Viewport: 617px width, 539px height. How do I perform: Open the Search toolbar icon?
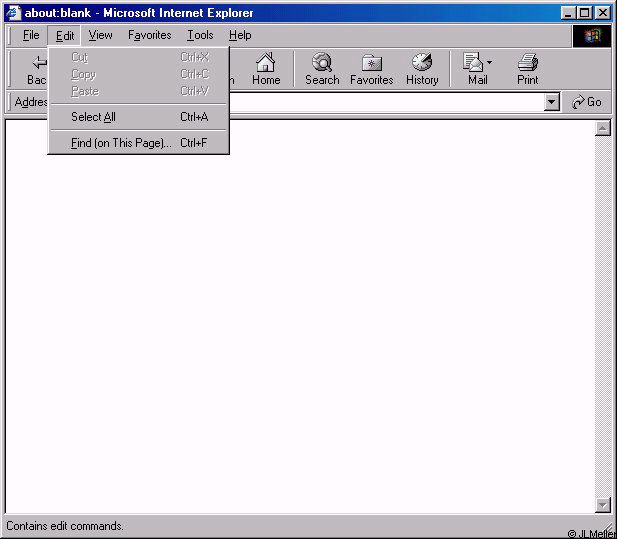(x=322, y=68)
